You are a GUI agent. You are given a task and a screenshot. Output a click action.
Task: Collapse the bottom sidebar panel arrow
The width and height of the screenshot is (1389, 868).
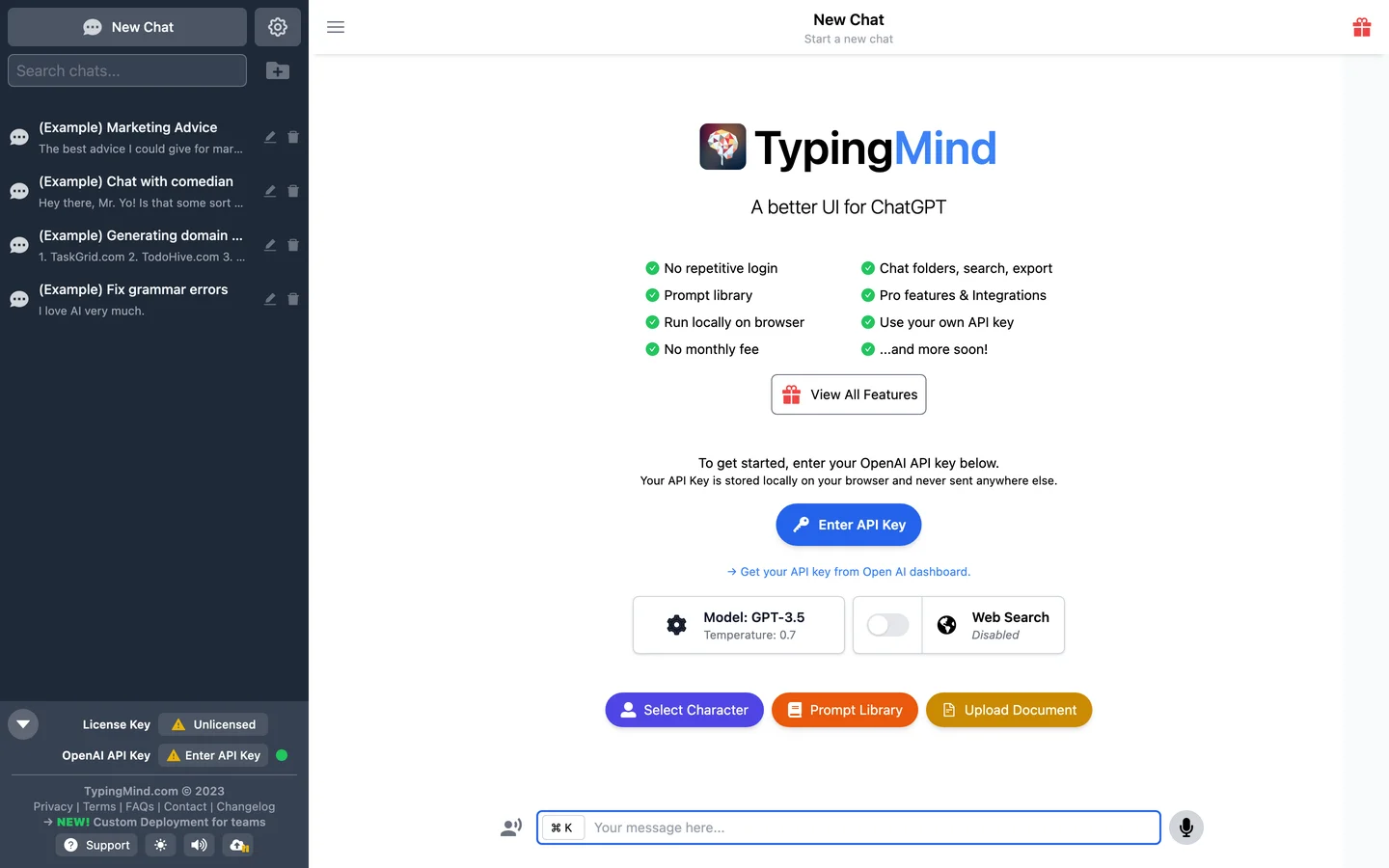coord(23,723)
